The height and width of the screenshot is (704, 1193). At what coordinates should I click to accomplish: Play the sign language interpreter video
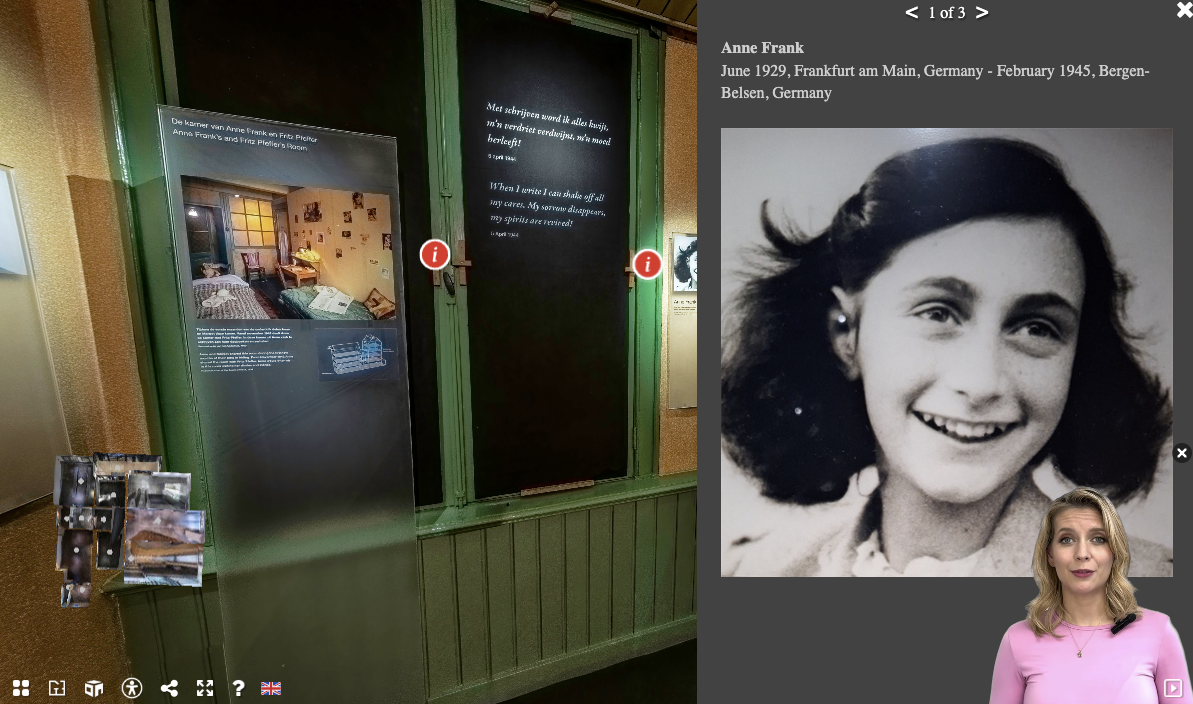[1172, 688]
